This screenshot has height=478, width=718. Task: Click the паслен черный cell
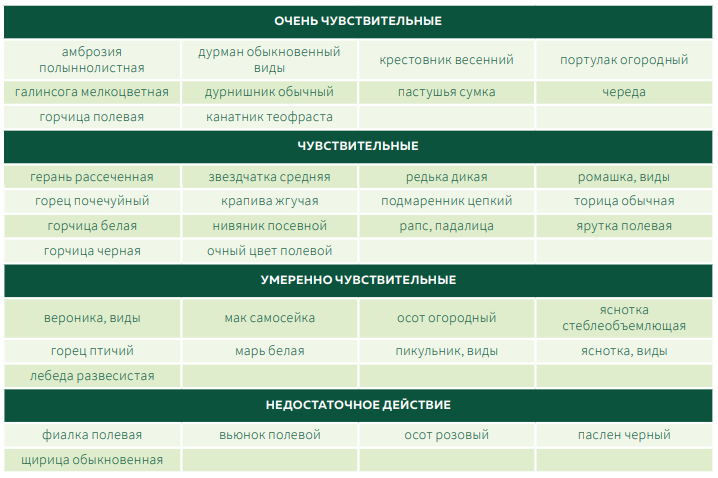(x=624, y=435)
